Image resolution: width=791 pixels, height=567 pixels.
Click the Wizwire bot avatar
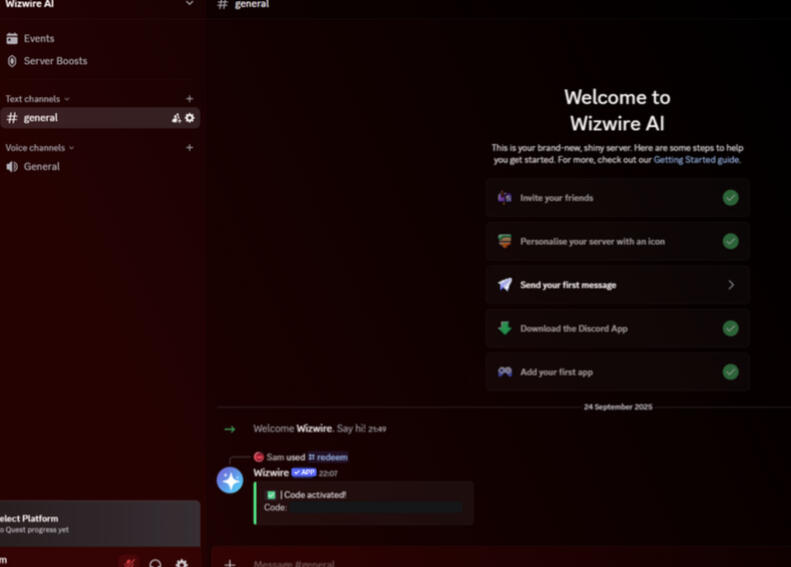click(x=230, y=480)
